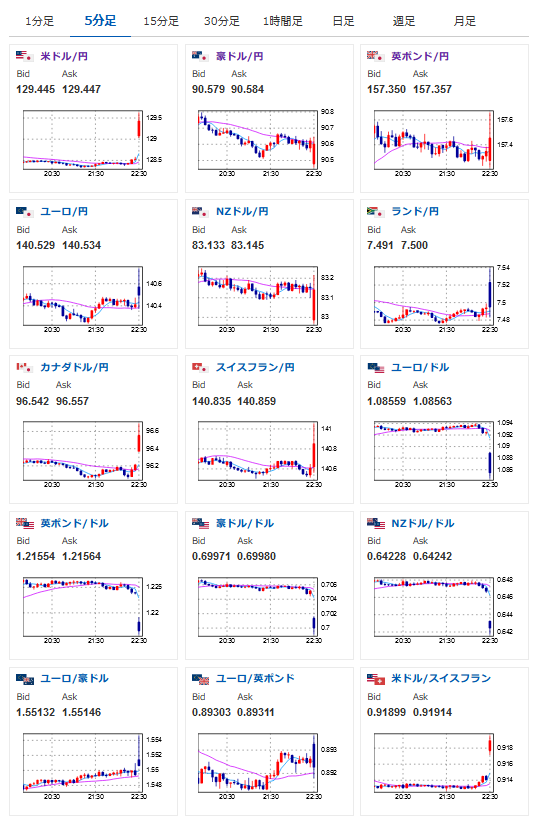534x820 pixels.
Task: Click the EU/US flag icon for ユーロ/ドル
Action: [376, 367]
